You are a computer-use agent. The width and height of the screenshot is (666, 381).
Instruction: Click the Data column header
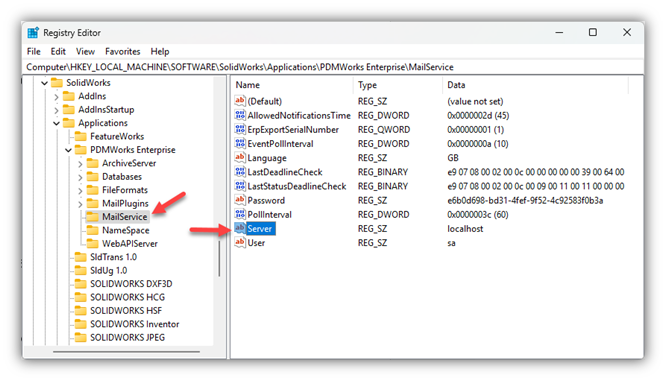535,85
